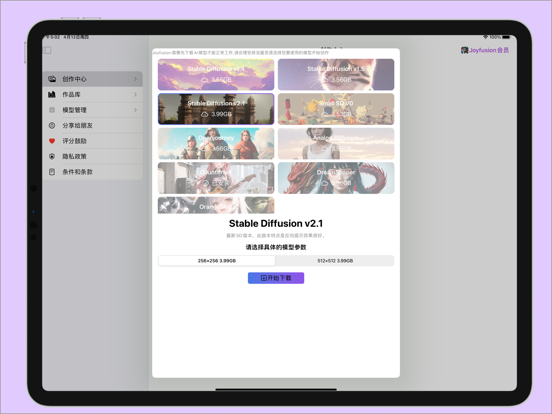Select the 256×256 3.99GB option

click(217, 261)
